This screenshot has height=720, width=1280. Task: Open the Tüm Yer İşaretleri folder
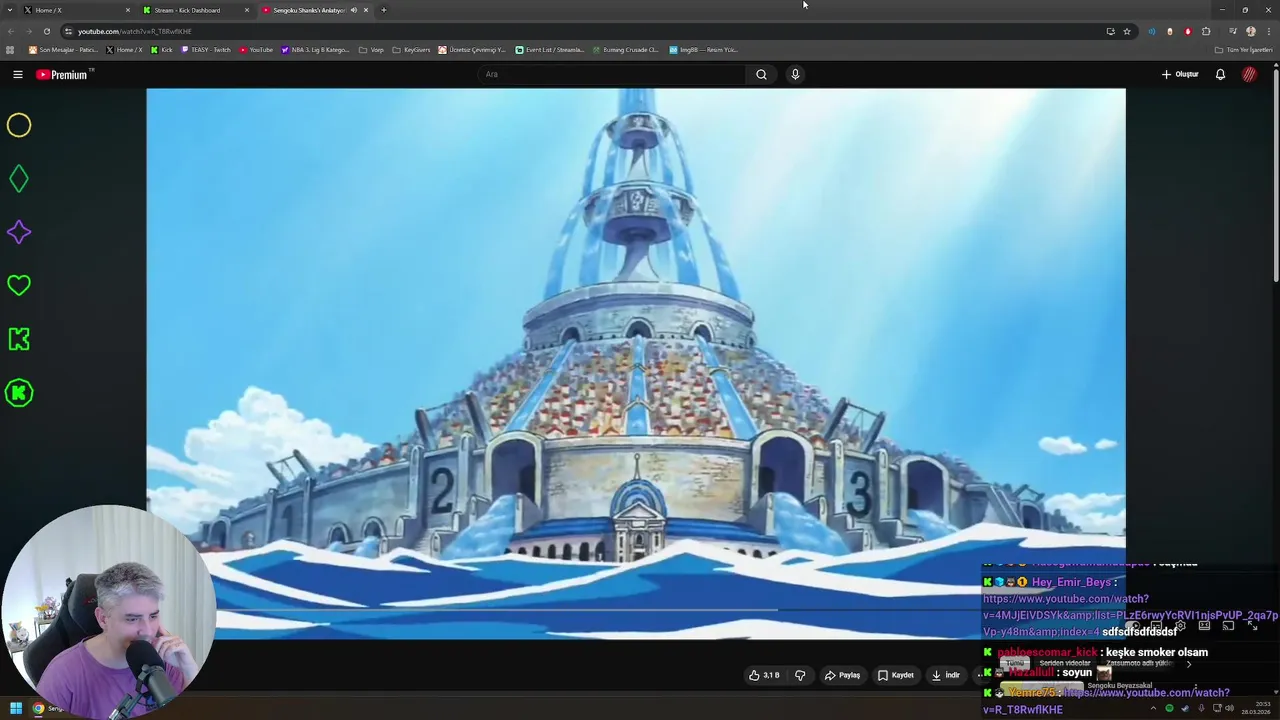(1243, 50)
